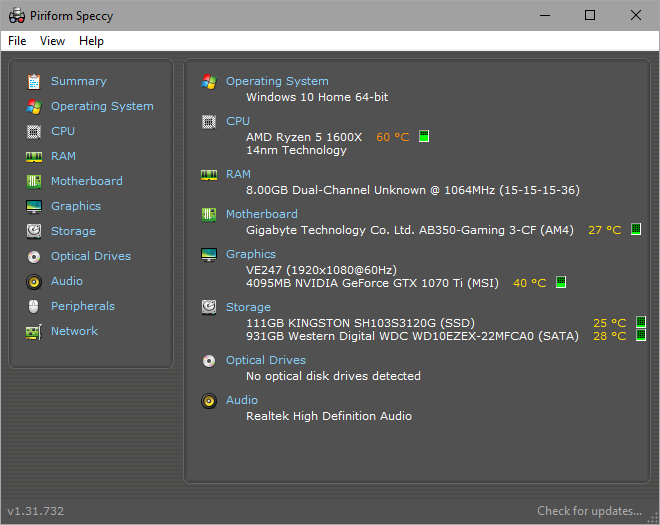The height and width of the screenshot is (525, 660).
Task: Open the View menu
Action: tap(52, 41)
